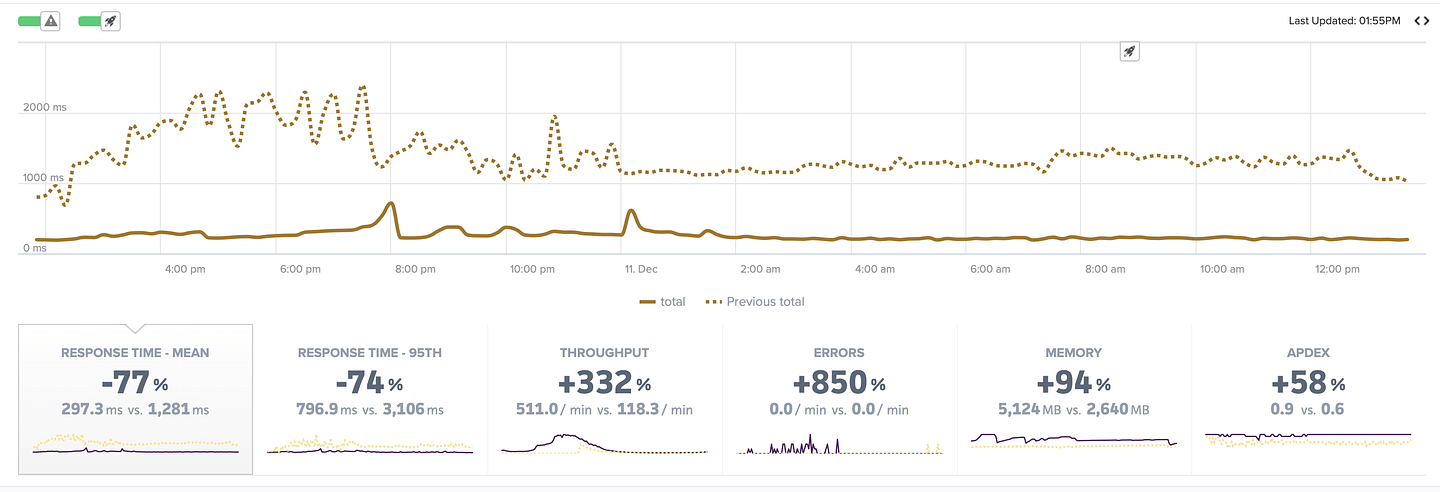Click the Errors sparkline thumbnail

(x=839, y=445)
